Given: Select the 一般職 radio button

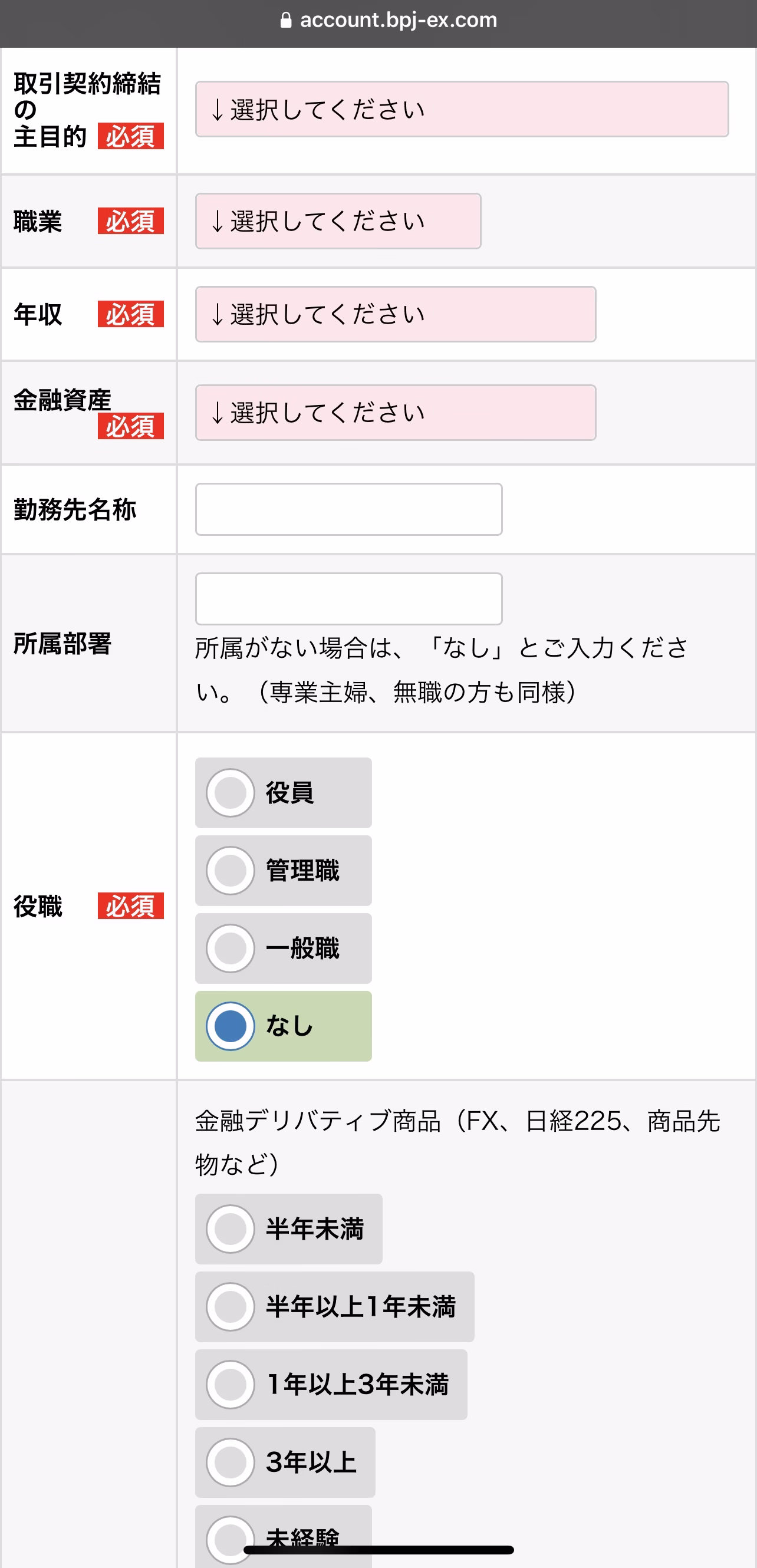Looking at the screenshot, I should click(x=283, y=949).
